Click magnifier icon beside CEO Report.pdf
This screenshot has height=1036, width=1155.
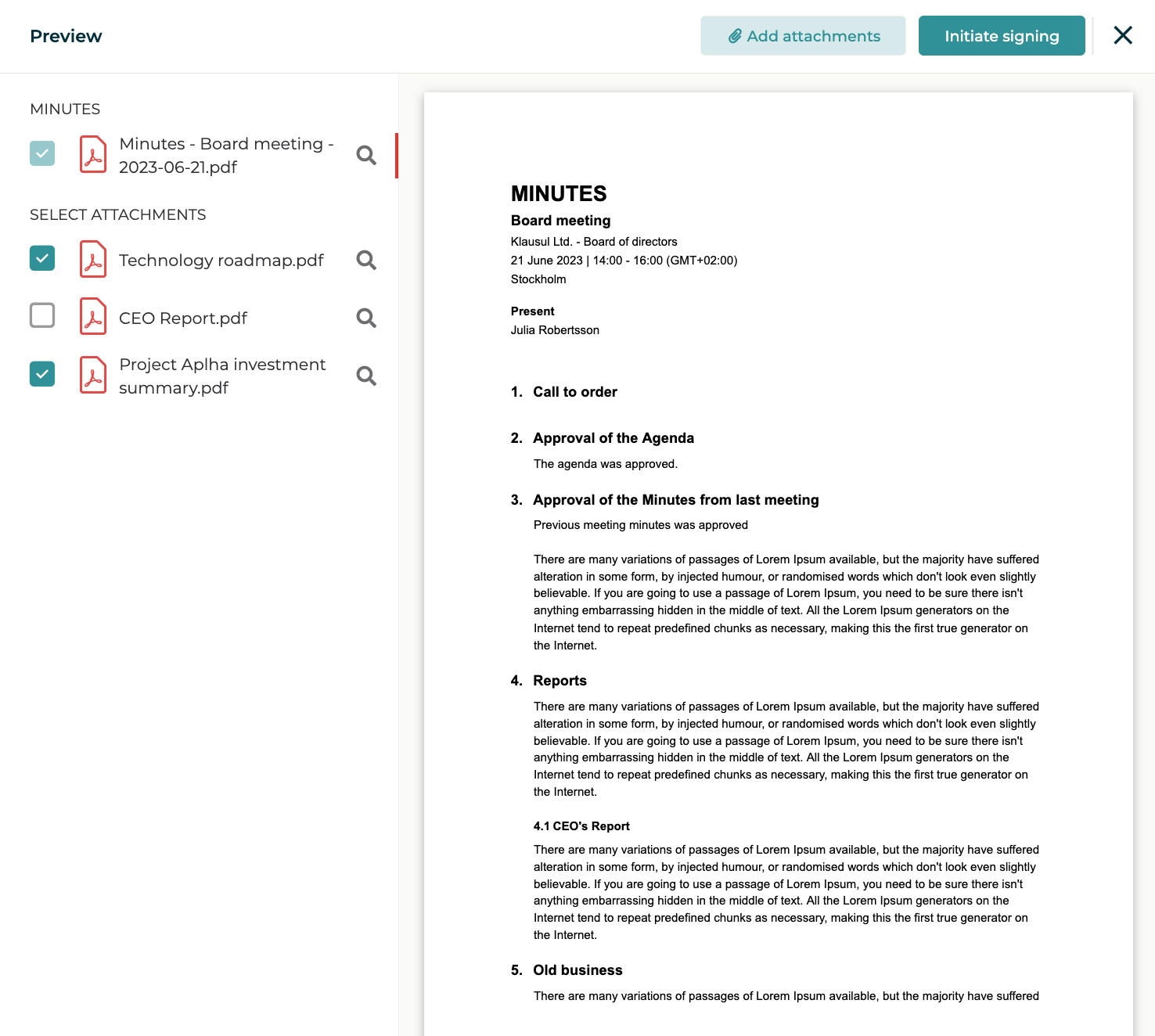click(x=366, y=318)
